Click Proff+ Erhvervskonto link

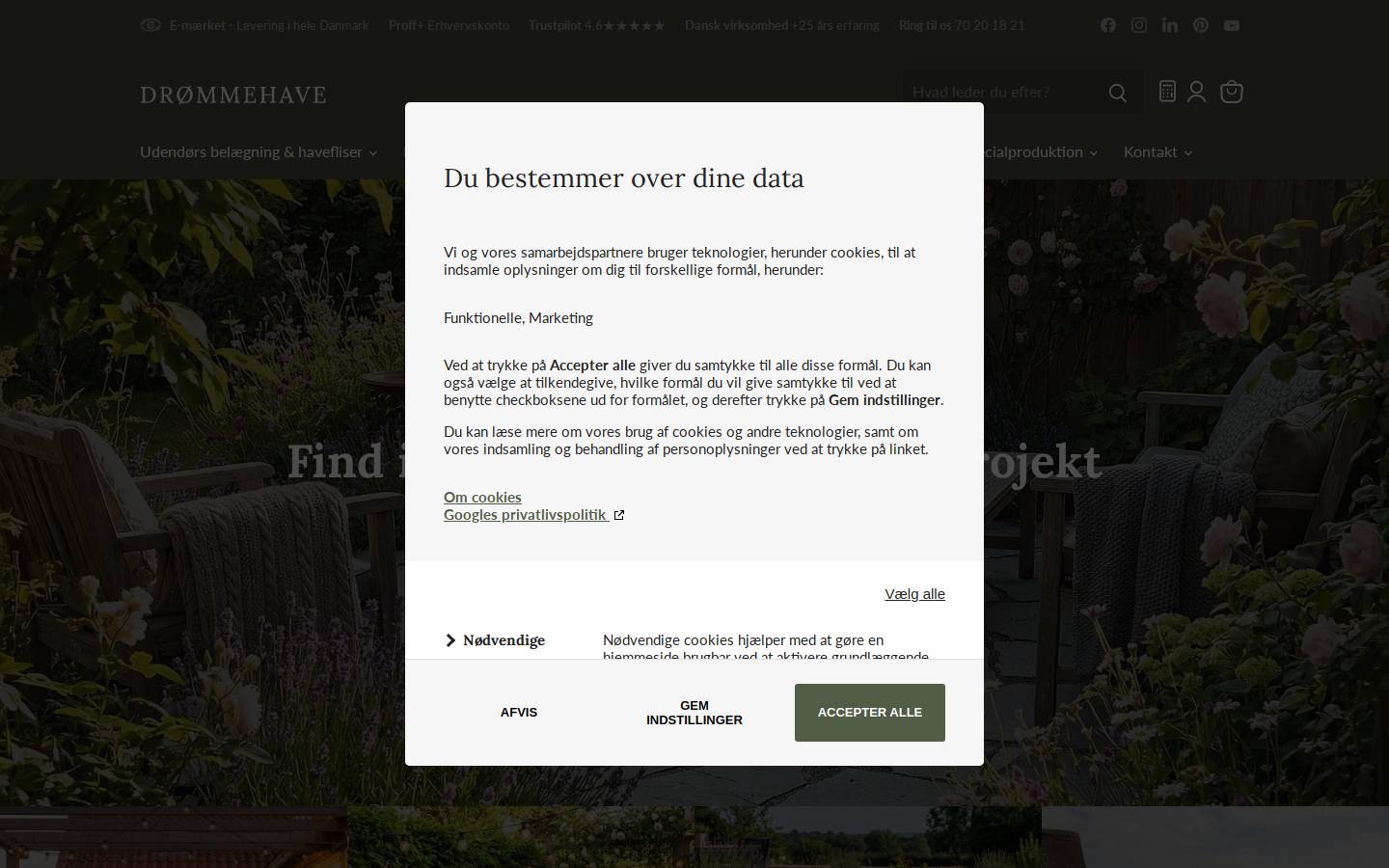(449, 25)
